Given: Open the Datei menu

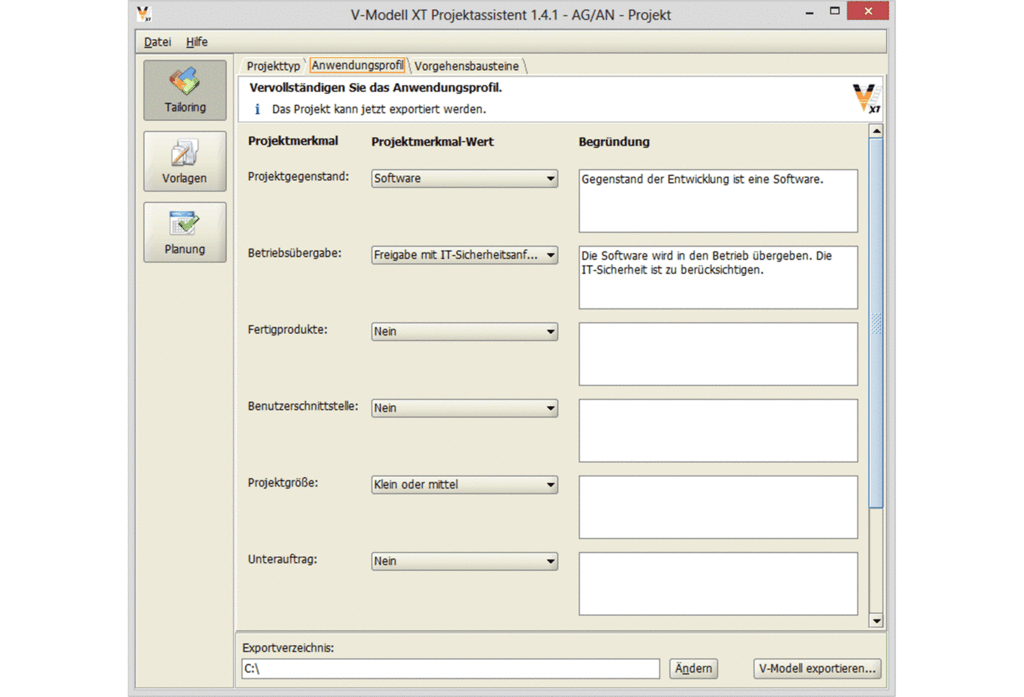Looking at the screenshot, I should pyautogui.click(x=157, y=42).
